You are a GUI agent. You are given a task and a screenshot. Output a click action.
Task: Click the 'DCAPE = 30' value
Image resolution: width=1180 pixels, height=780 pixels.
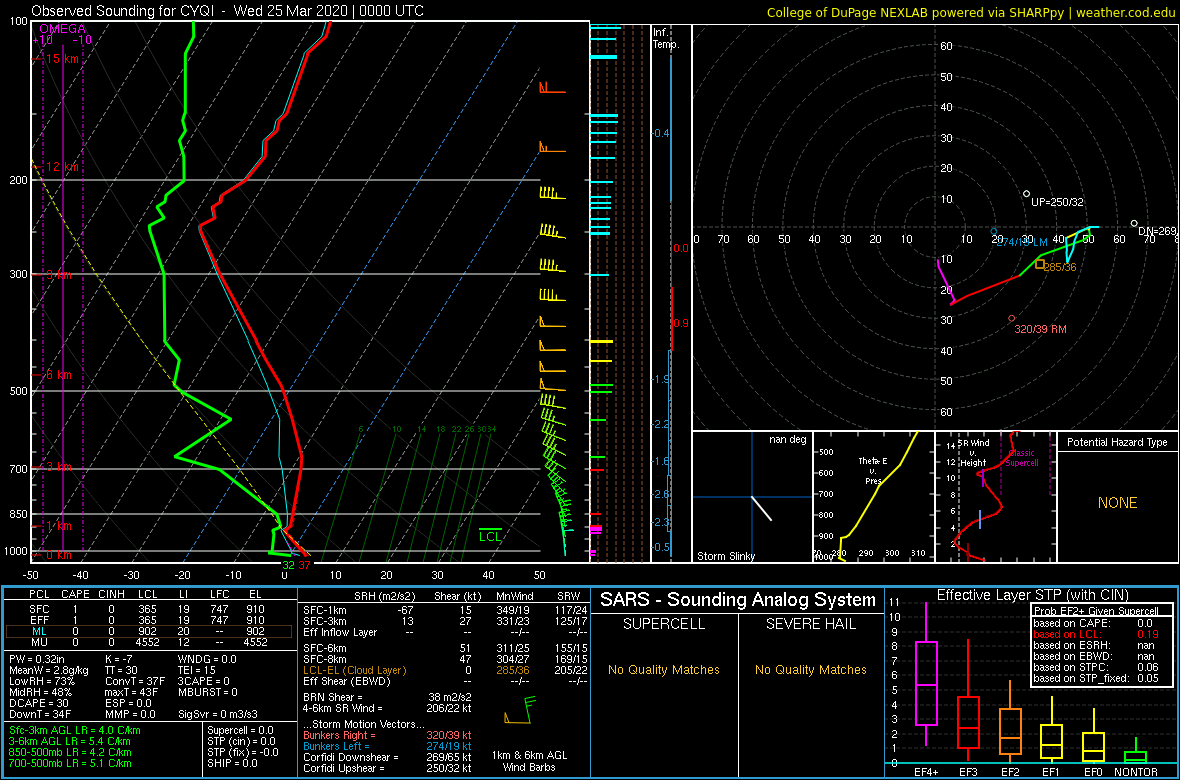38,702
